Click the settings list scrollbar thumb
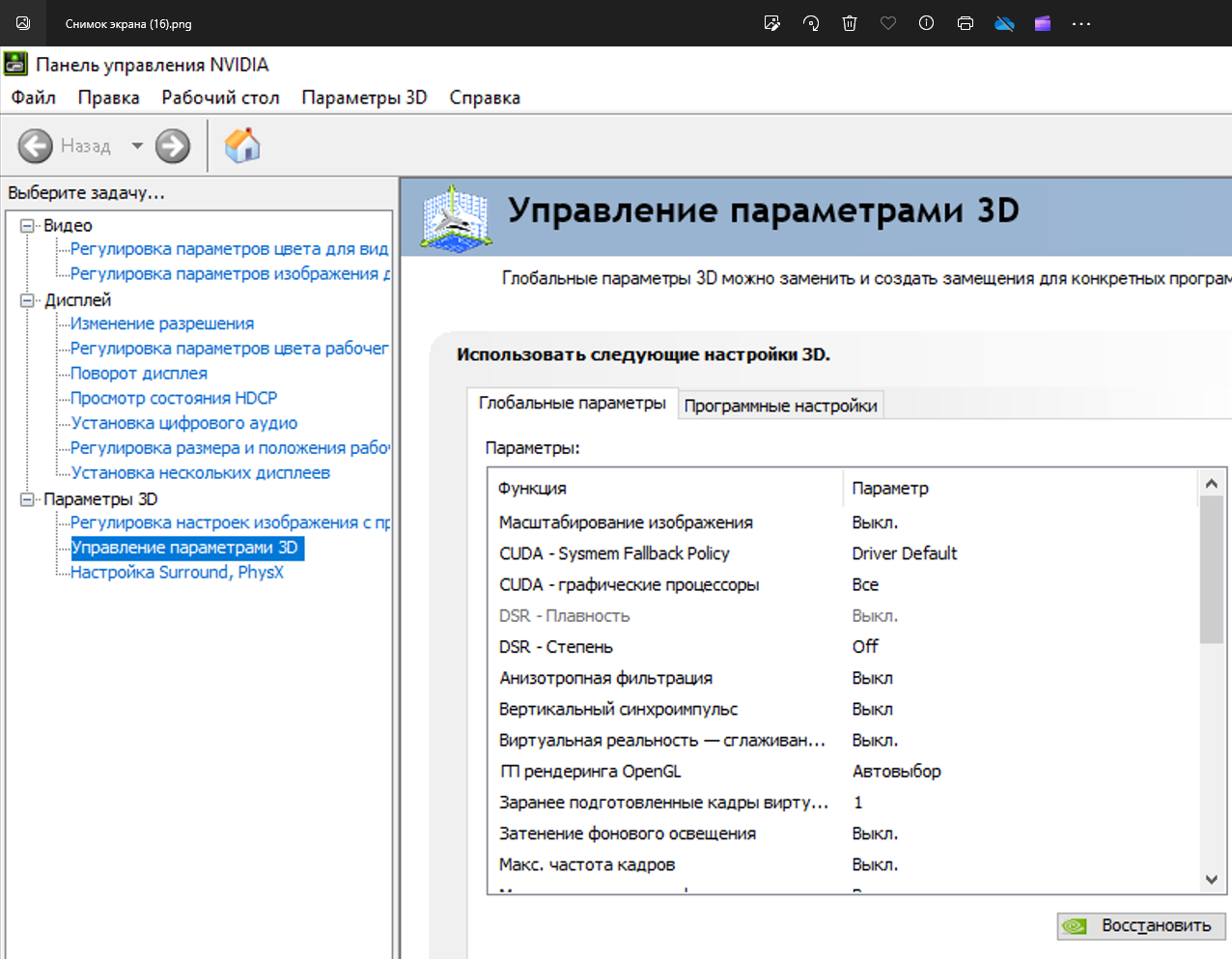The image size is (1232, 959). [x=1211, y=570]
